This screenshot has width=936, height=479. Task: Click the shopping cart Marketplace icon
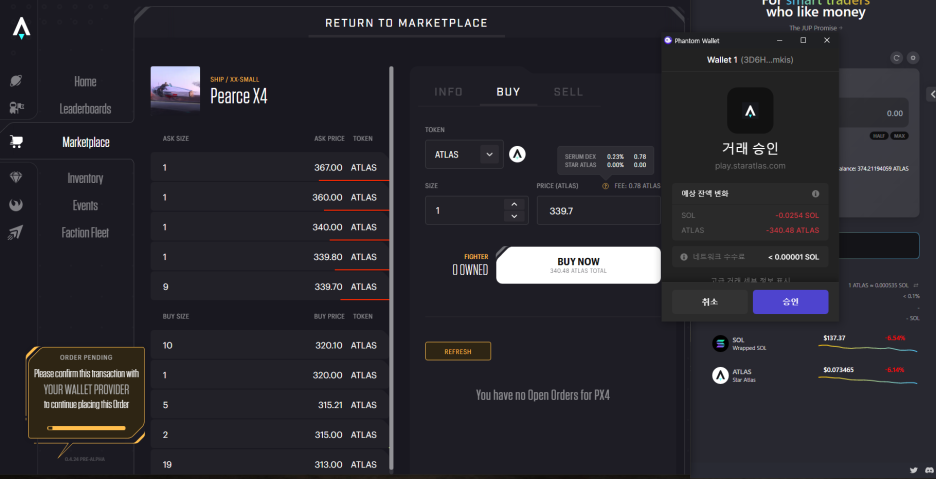(x=16, y=142)
